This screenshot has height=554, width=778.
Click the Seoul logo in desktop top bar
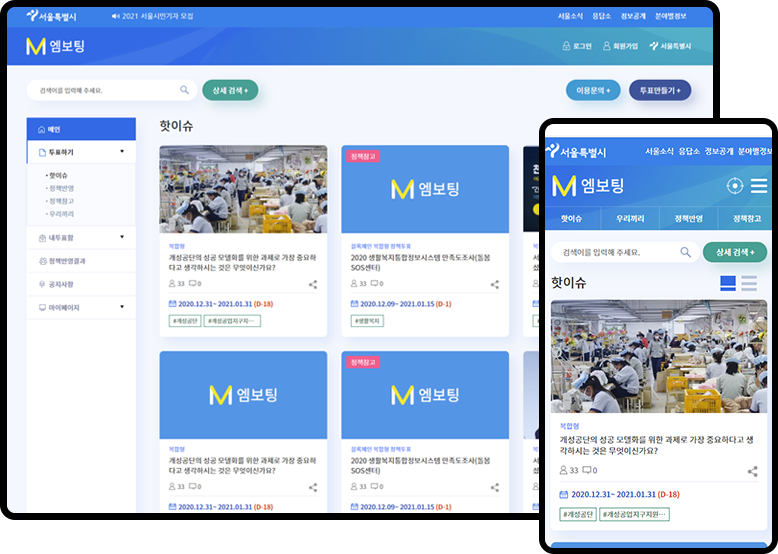click(x=52, y=16)
